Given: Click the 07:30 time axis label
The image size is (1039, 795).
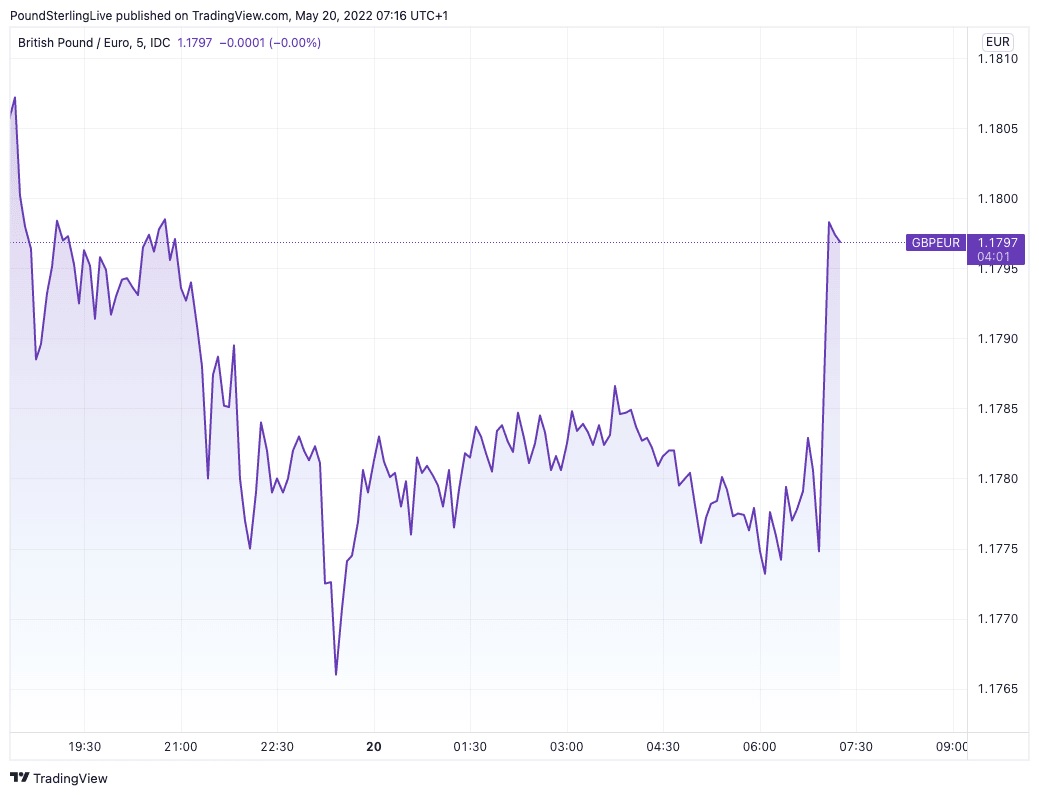Looking at the screenshot, I should (x=856, y=747).
